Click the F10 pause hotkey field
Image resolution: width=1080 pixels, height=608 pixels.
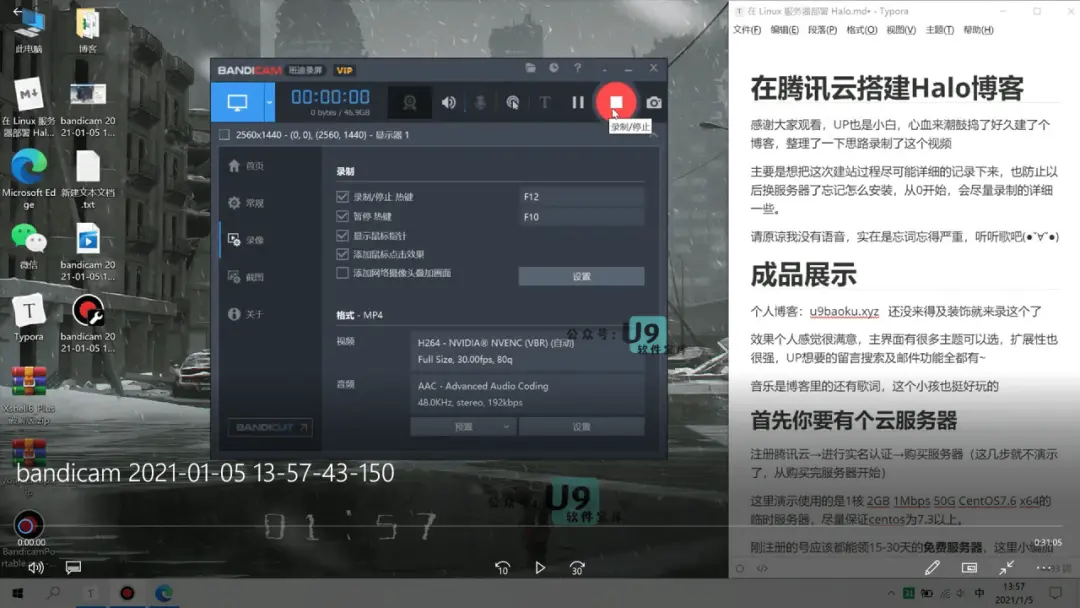(x=581, y=217)
